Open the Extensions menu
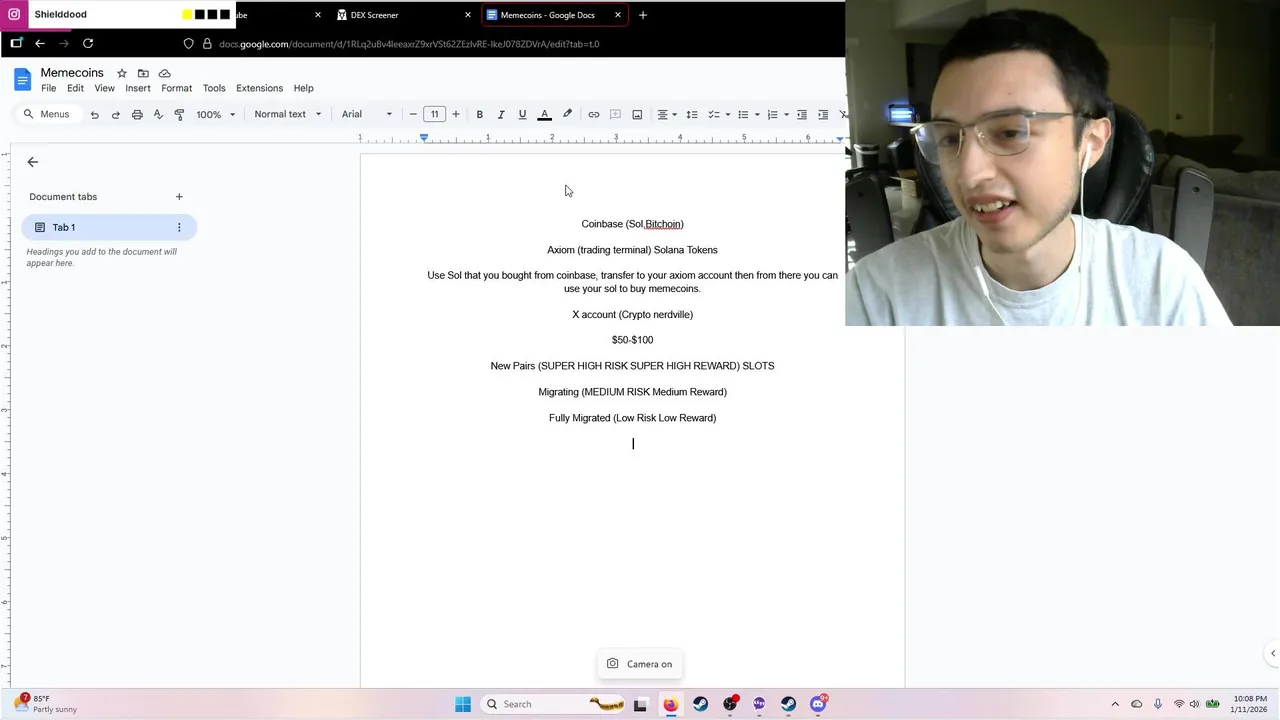This screenshot has height=720, width=1280. pyautogui.click(x=259, y=88)
